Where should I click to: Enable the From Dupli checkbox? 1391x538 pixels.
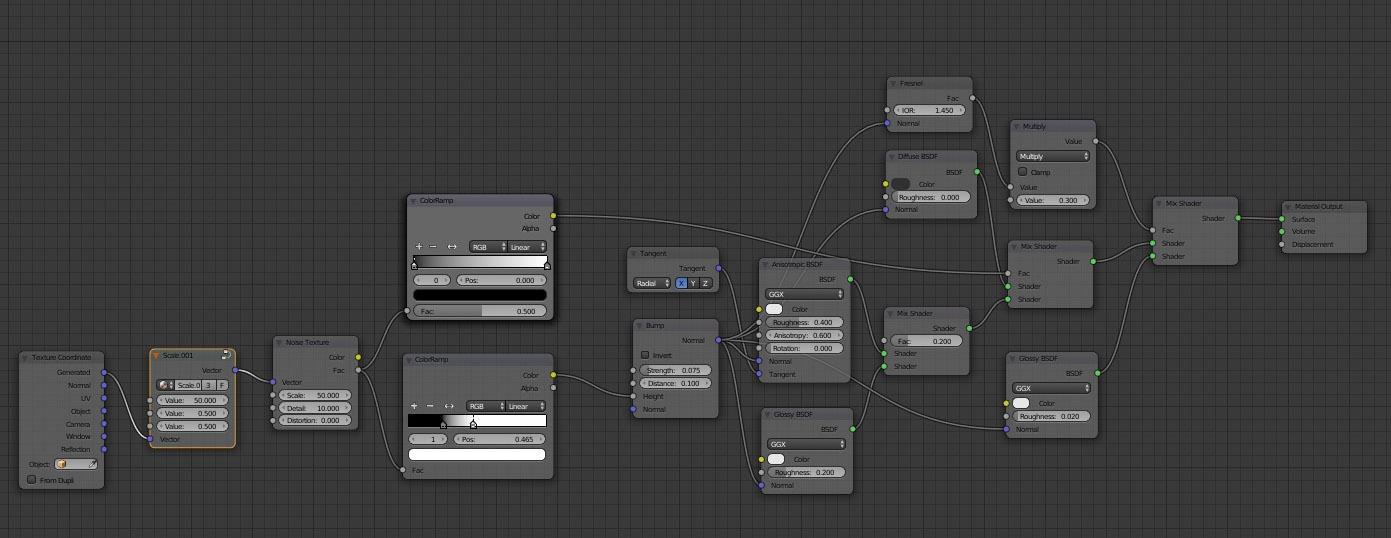click(32, 480)
